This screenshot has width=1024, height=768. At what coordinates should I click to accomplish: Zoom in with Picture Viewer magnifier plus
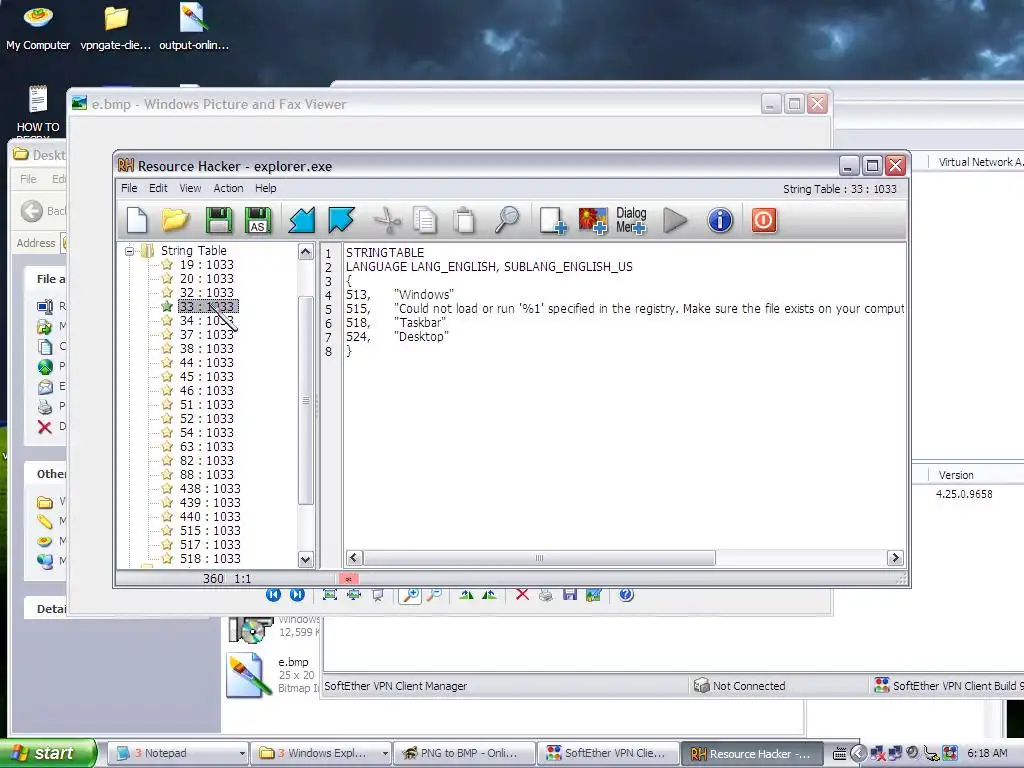click(410, 594)
